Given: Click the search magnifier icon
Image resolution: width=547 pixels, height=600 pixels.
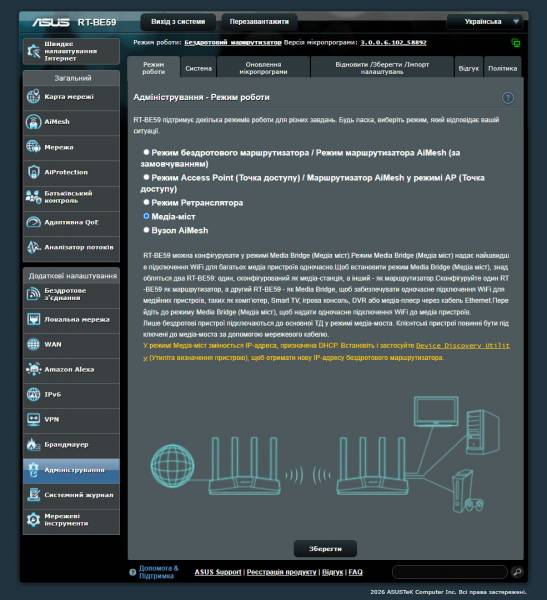Looking at the screenshot, I should click(x=517, y=572).
